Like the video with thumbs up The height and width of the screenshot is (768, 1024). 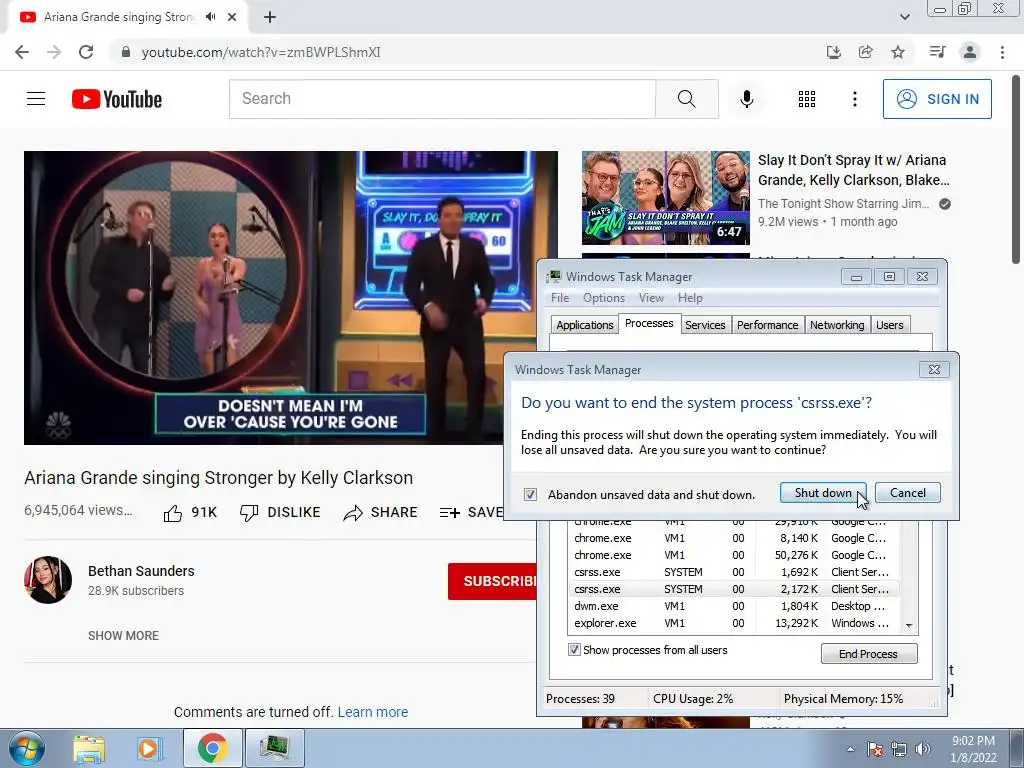click(x=189, y=513)
